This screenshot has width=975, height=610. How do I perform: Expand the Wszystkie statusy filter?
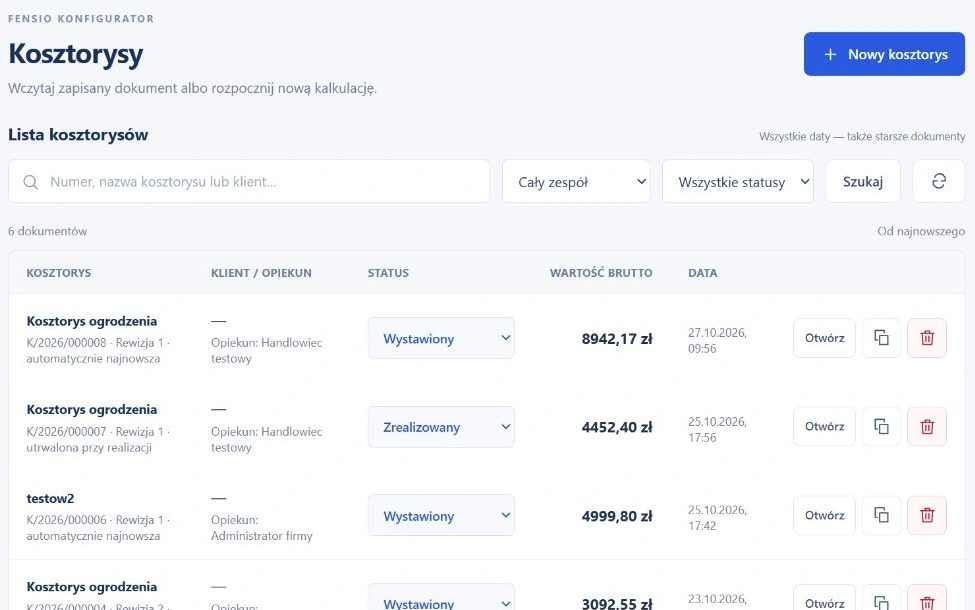pyautogui.click(x=737, y=181)
